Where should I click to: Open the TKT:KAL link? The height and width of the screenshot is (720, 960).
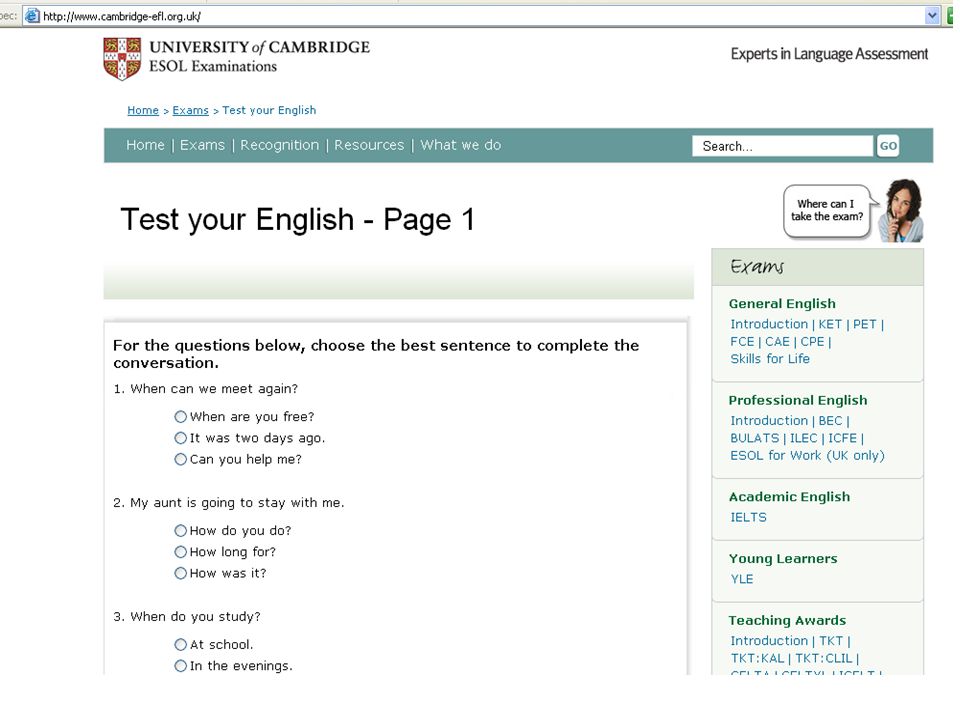tap(757, 658)
